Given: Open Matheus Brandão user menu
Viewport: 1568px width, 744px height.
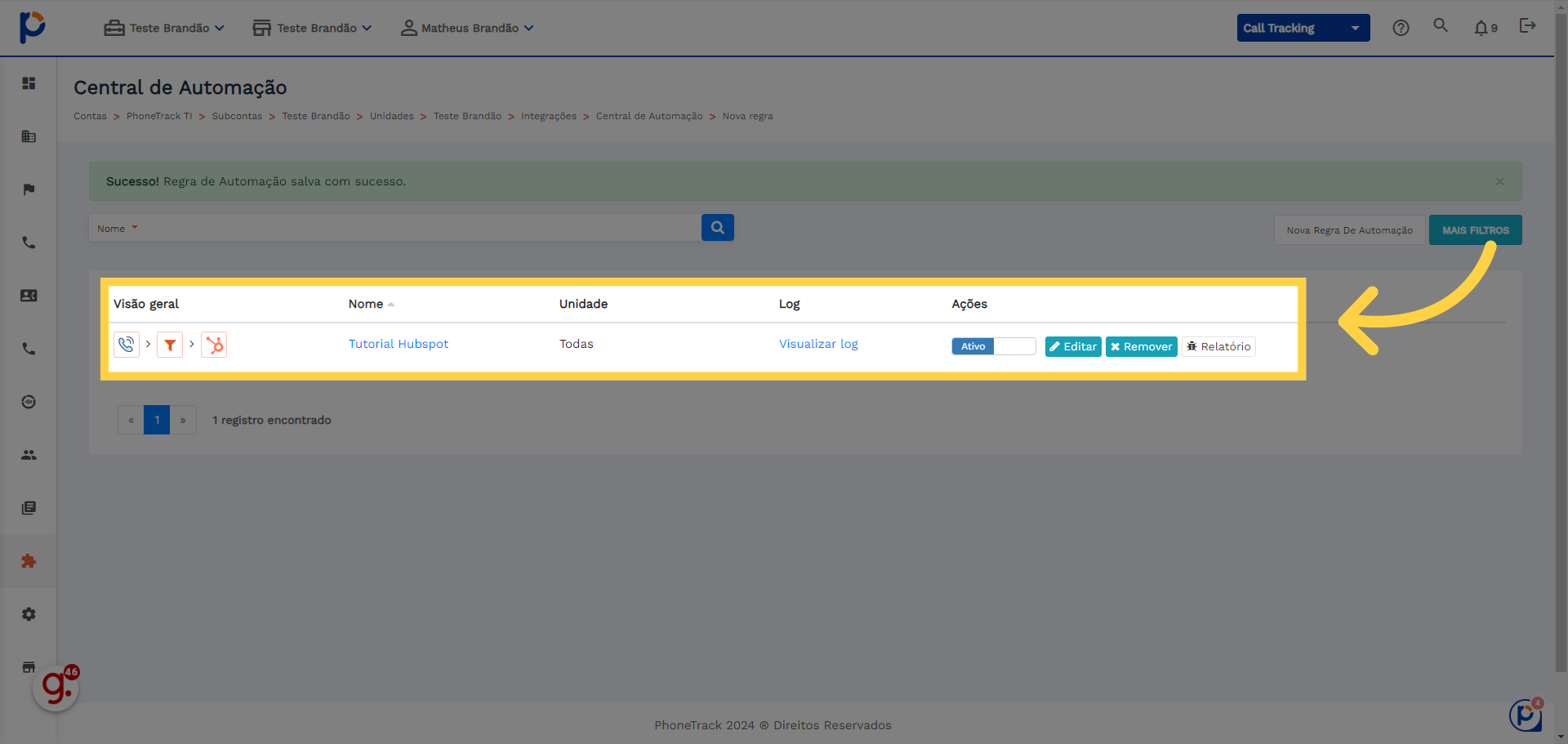Looking at the screenshot, I should point(467,28).
